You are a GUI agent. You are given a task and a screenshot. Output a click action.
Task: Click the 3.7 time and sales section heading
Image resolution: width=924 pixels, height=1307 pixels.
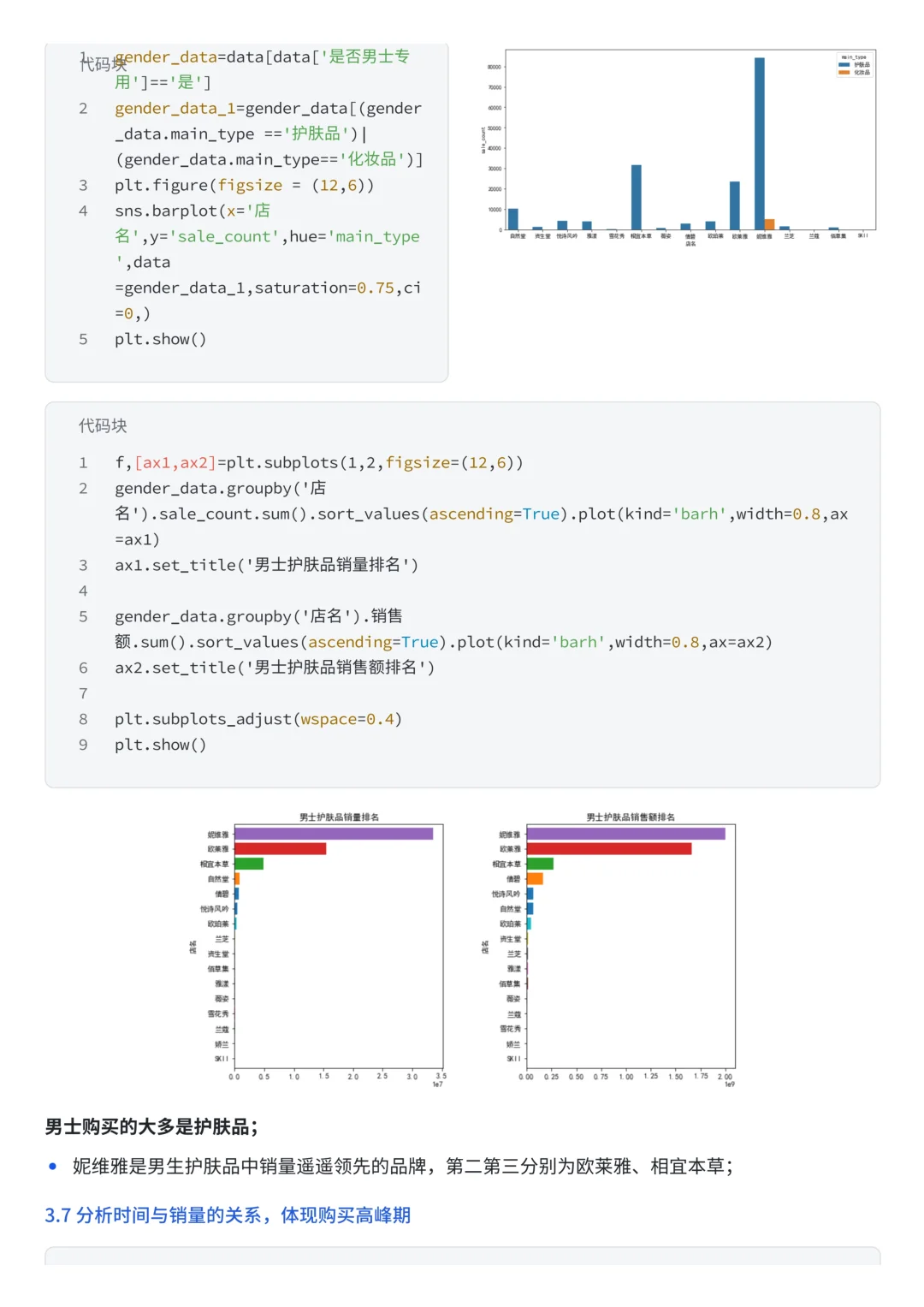tap(228, 1215)
